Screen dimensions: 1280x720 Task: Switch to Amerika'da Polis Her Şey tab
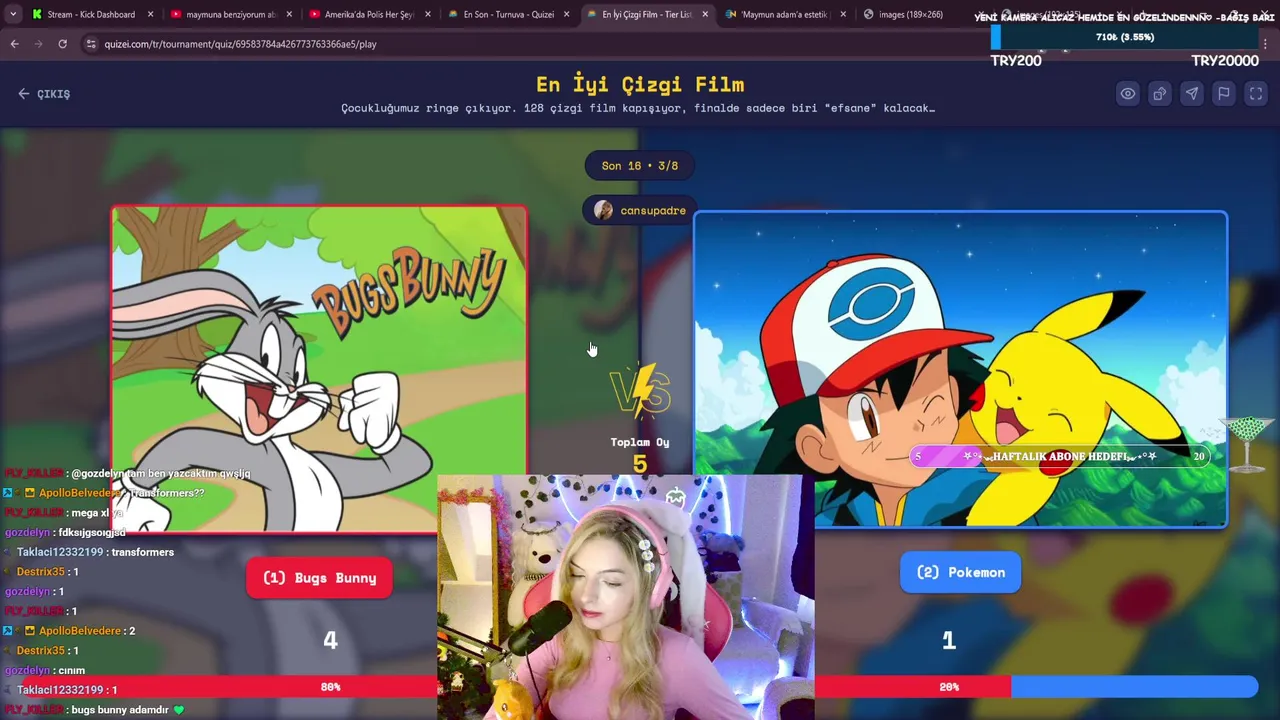tap(369, 14)
